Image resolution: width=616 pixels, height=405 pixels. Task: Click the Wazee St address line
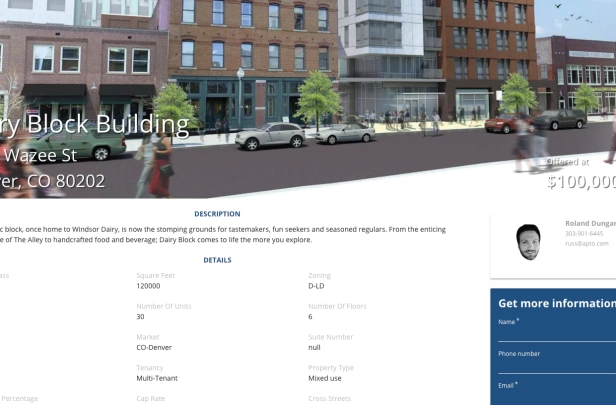40,155
